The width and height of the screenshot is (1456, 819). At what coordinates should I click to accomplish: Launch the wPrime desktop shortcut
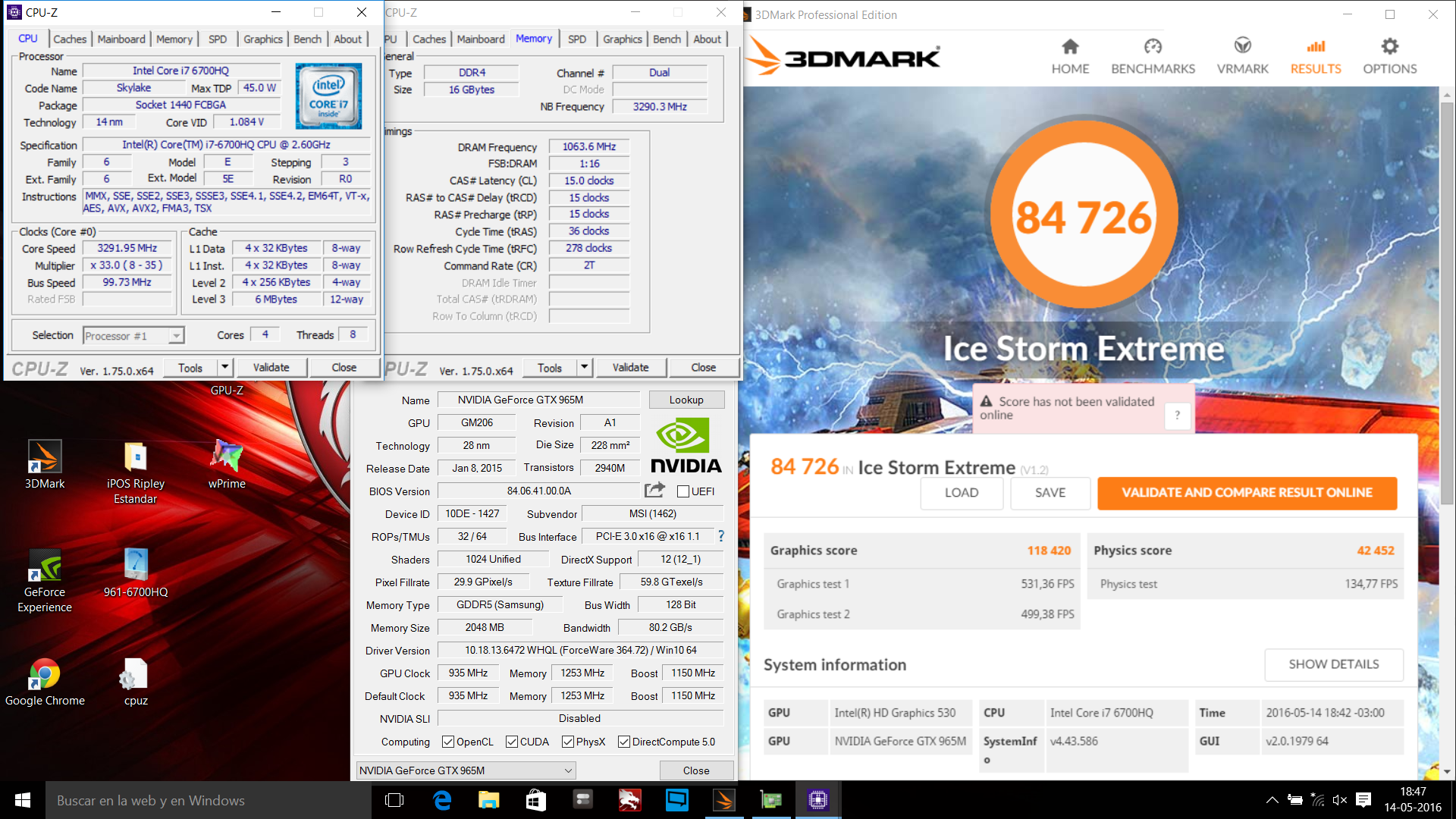coord(227,465)
